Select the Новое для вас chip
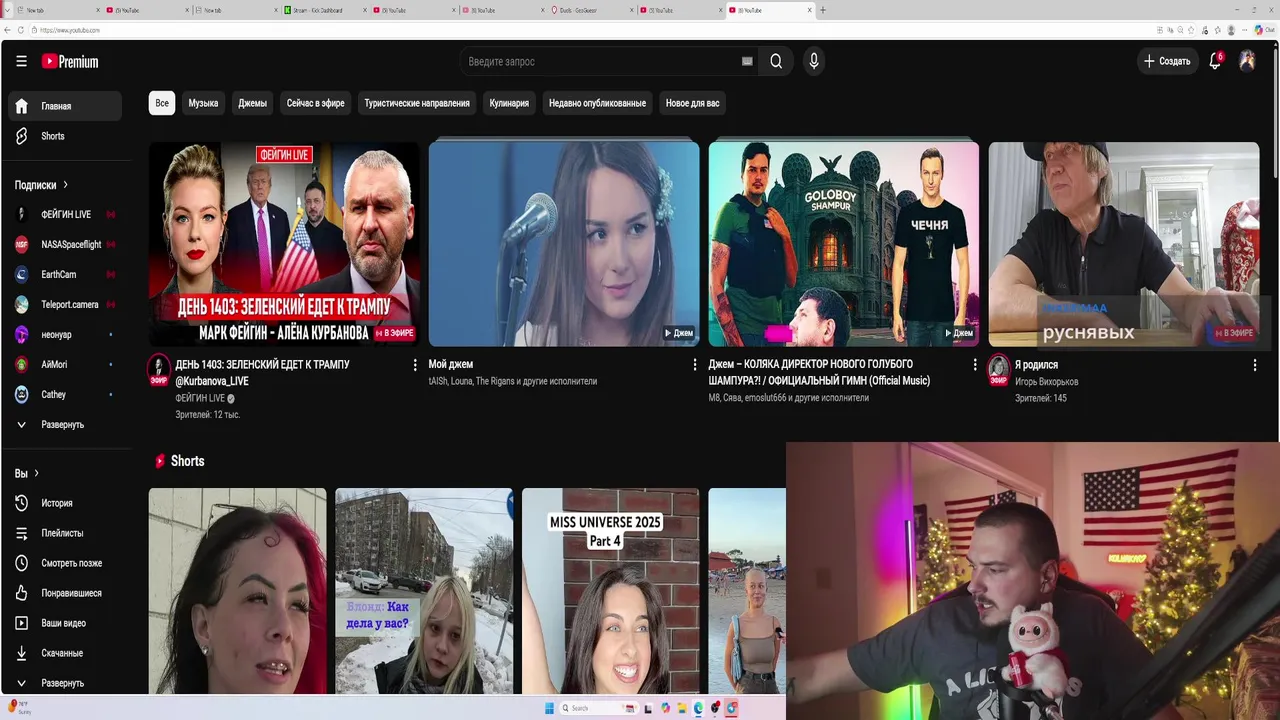The image size is (1280, 720). (x=693, y=103)
